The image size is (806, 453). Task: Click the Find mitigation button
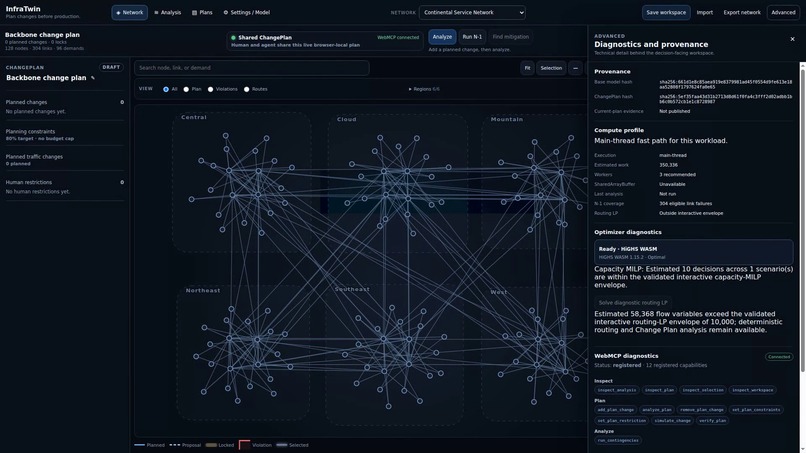(510, 37)
